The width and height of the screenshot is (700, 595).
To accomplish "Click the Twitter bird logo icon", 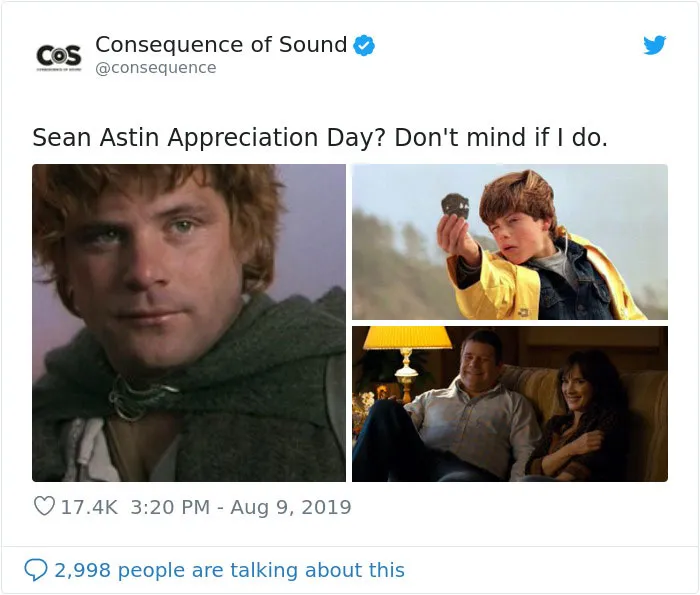I will point(654,45).
